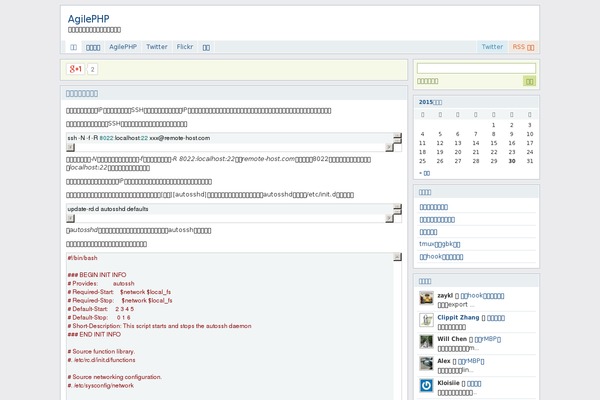
Task: Click the '### BEGIN INIT INFO' line
Action: tap(97, 274)
